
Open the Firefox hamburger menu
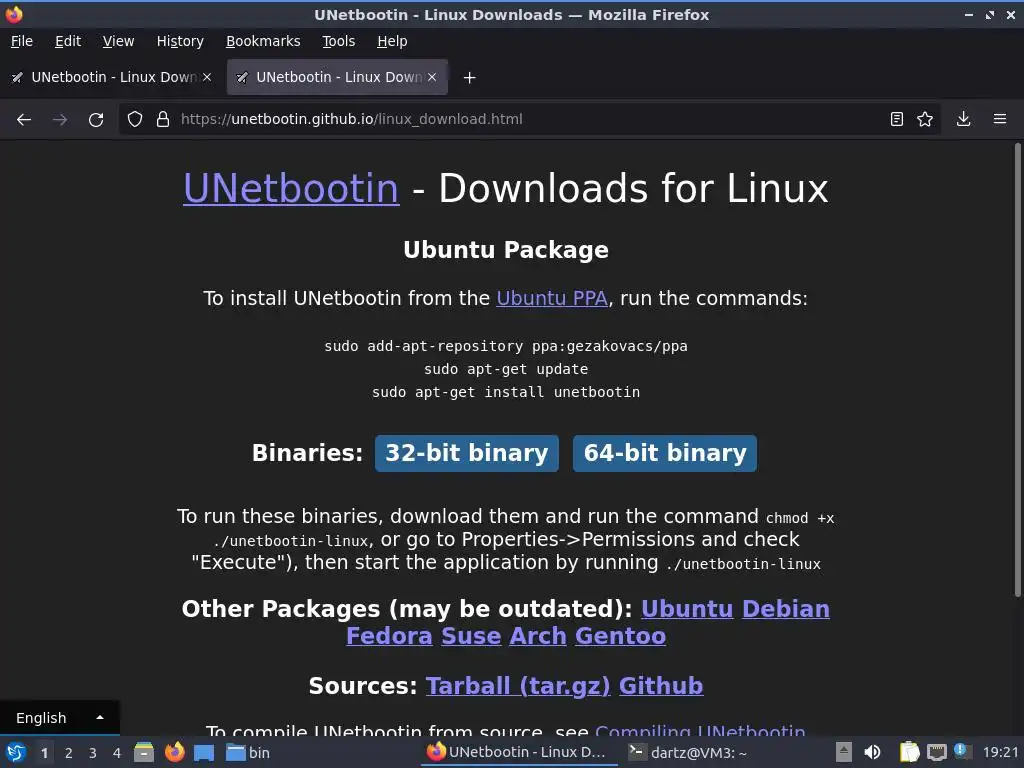pyautogui.click(x=1000, y=120)
